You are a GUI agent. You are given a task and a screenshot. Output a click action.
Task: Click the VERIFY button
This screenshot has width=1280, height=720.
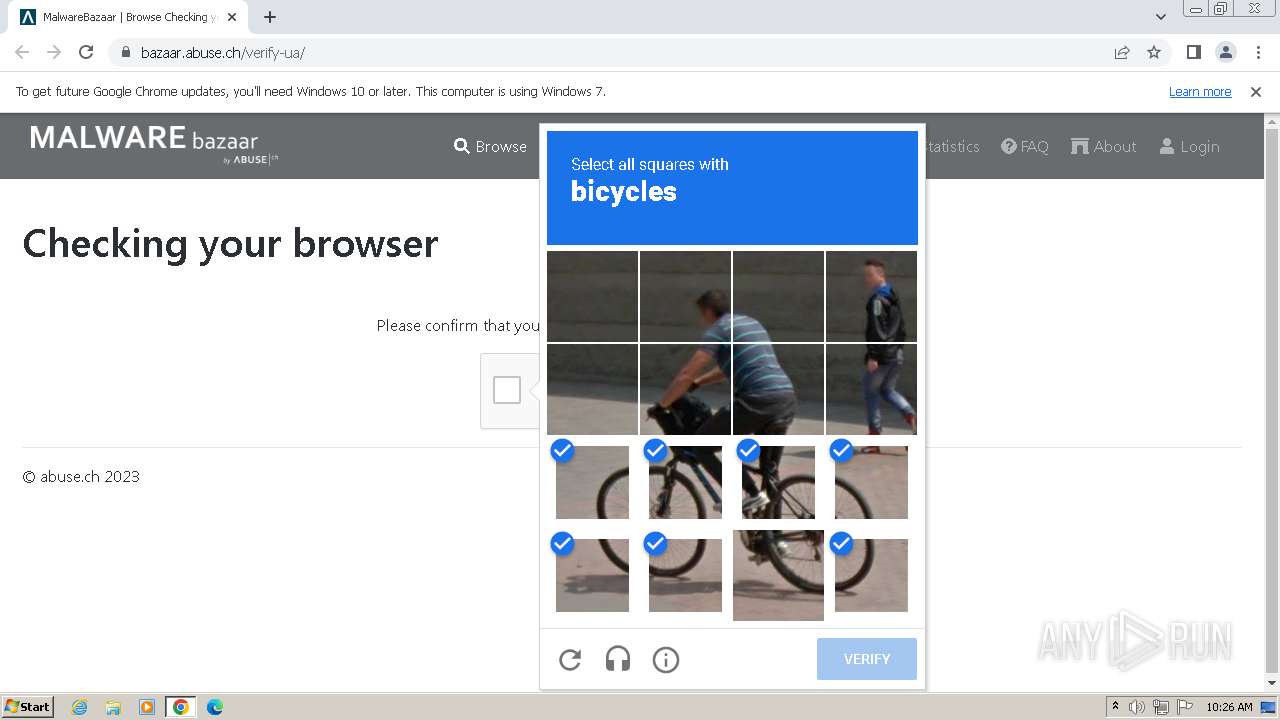(867, 659)
